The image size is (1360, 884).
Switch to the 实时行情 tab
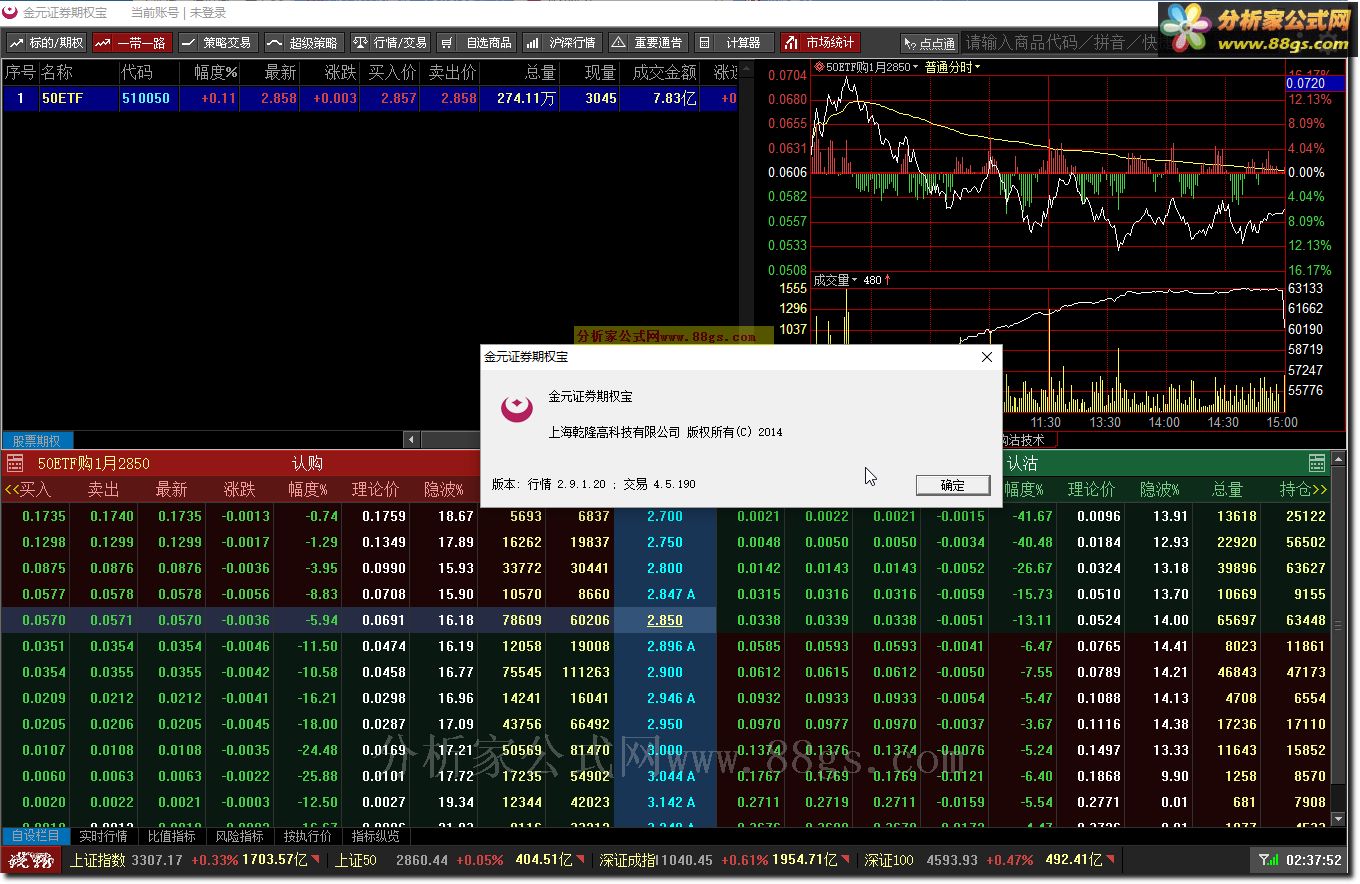tap(103, 836)
